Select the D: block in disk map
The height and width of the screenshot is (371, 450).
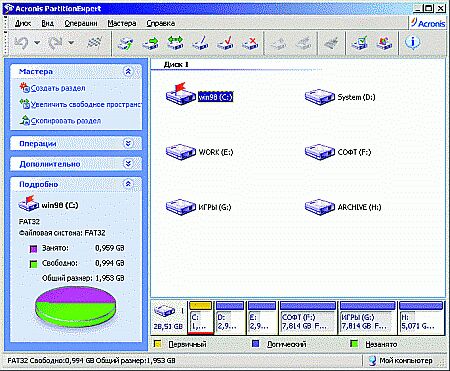tap(230, 318)
